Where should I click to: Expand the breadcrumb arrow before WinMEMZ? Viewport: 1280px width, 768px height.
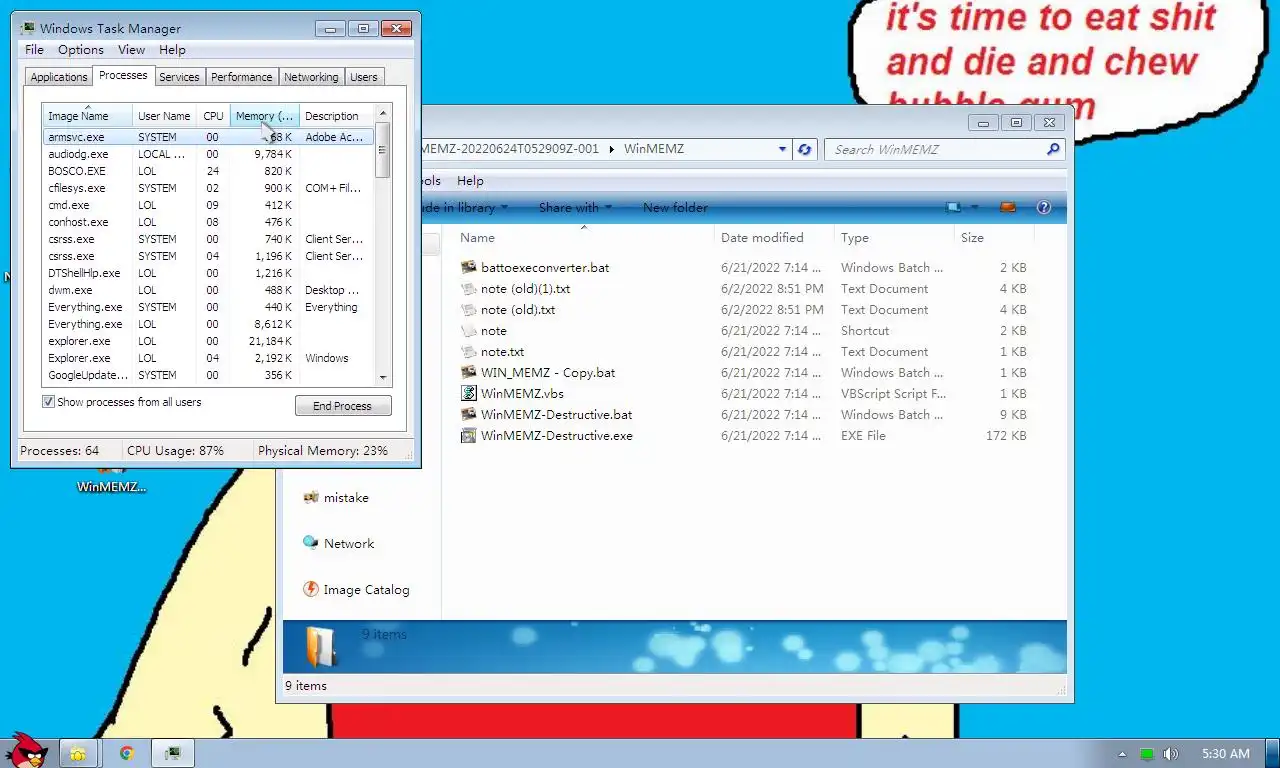(611, 149)
